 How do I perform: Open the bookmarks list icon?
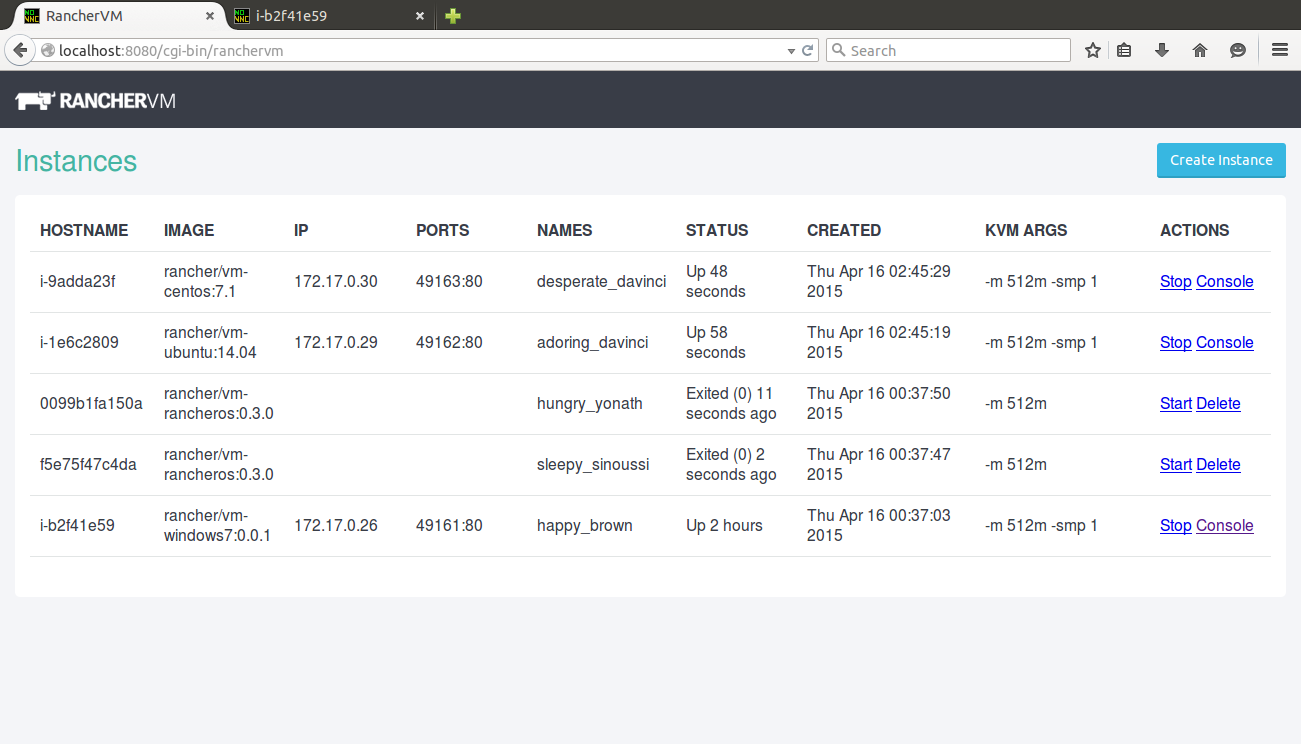(x=1124, y=50)
